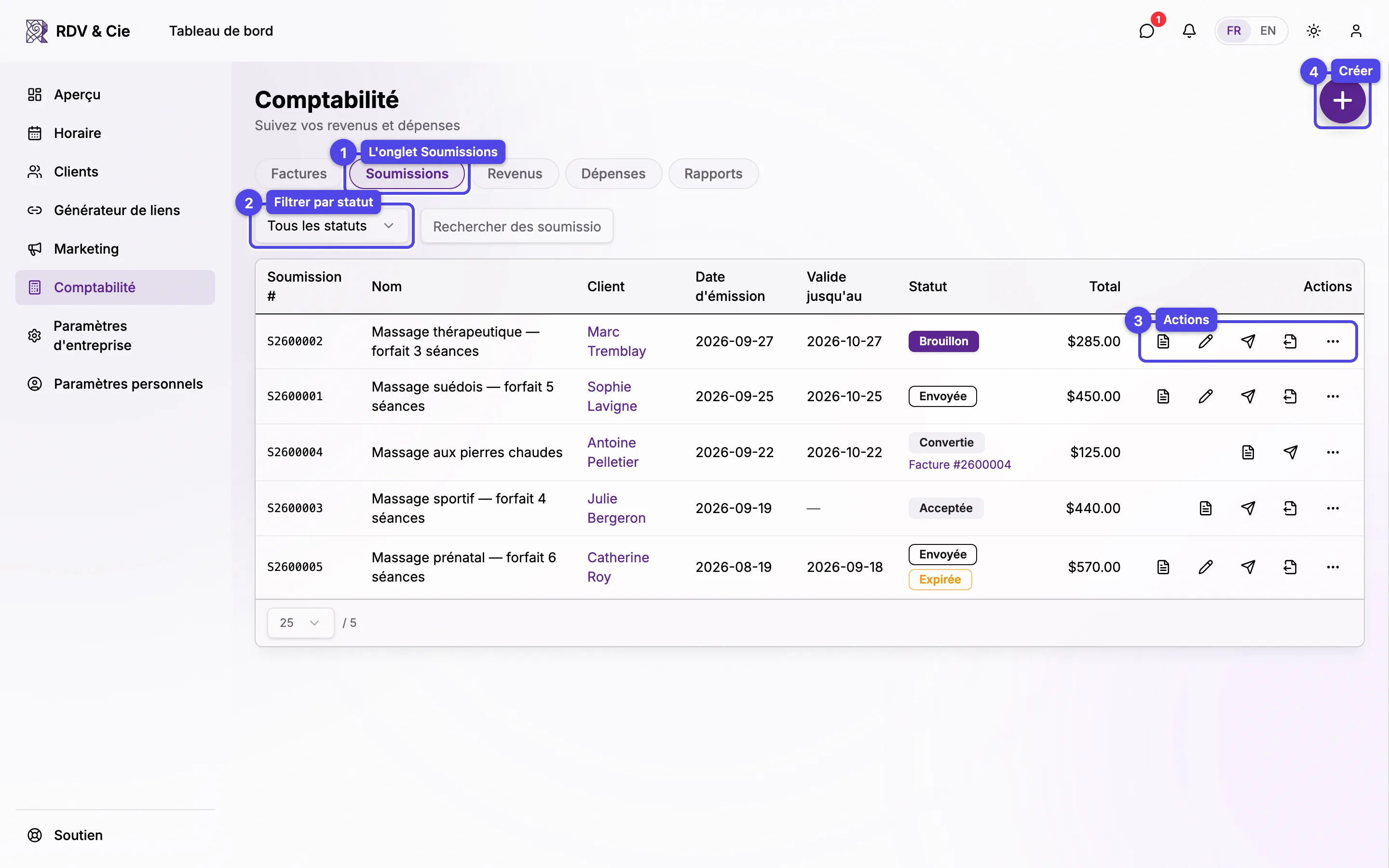The height and width of the screenshot is (868, 1389).
Task: Convert submission S2600005 to invoice icon
Action: pyautogui.click(x=1290, y=567)
